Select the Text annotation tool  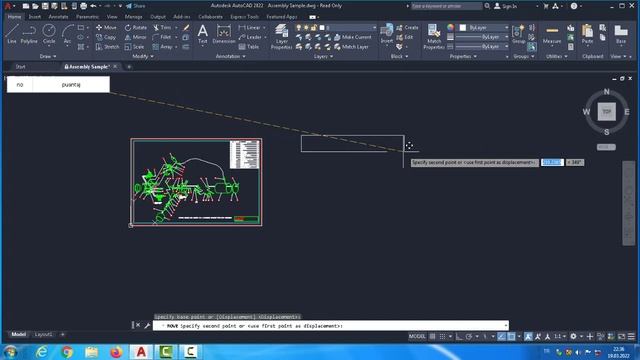point(202,33)
